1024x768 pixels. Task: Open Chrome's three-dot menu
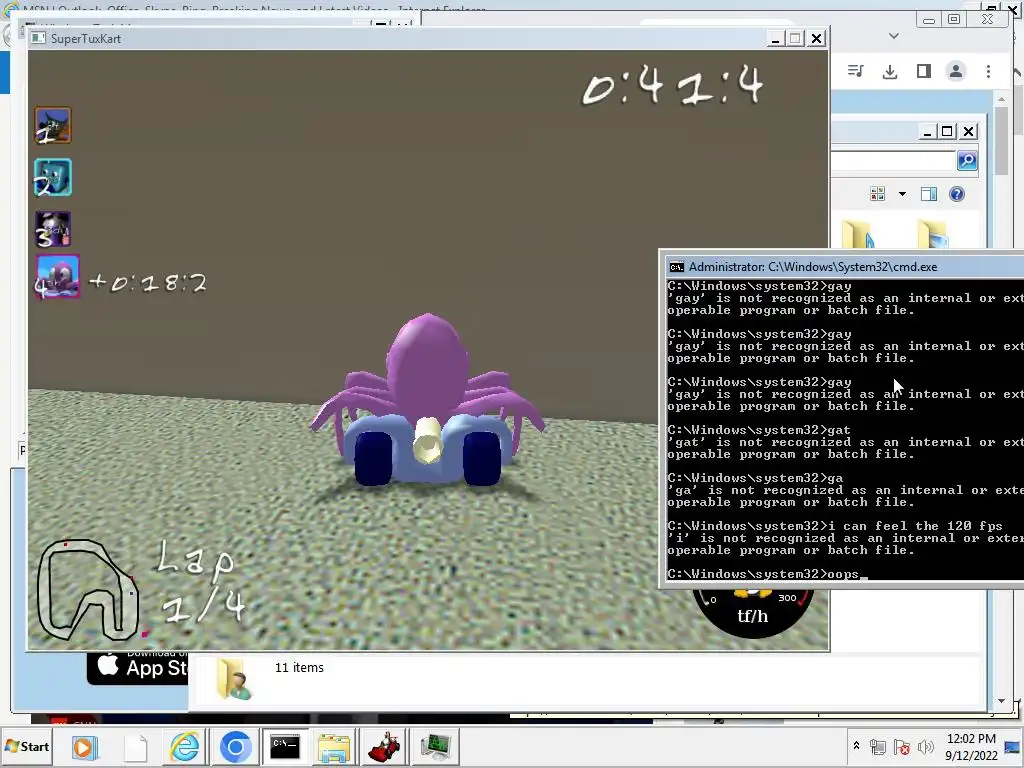988,71
